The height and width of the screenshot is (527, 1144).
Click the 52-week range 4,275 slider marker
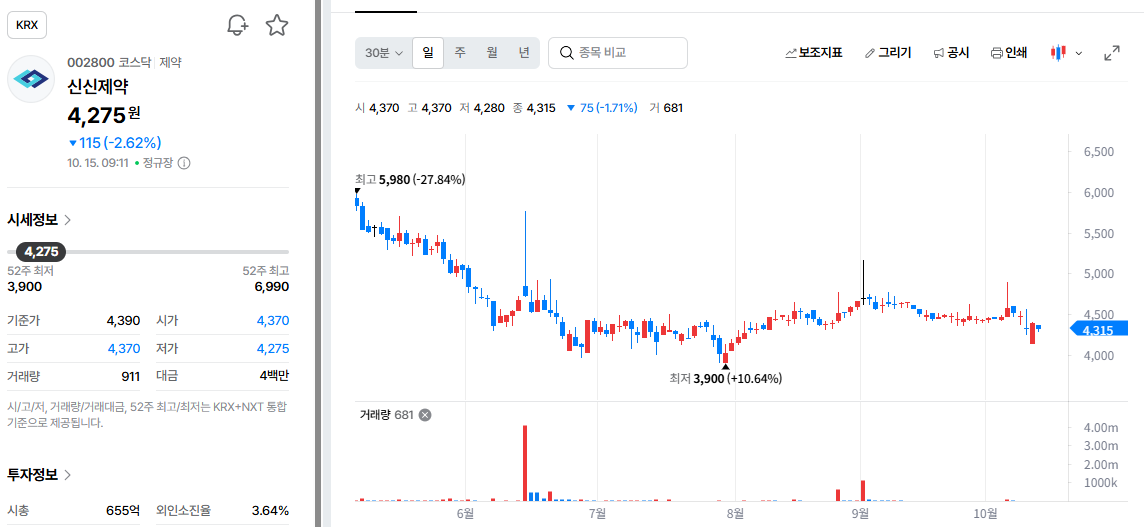coord(41,252)
